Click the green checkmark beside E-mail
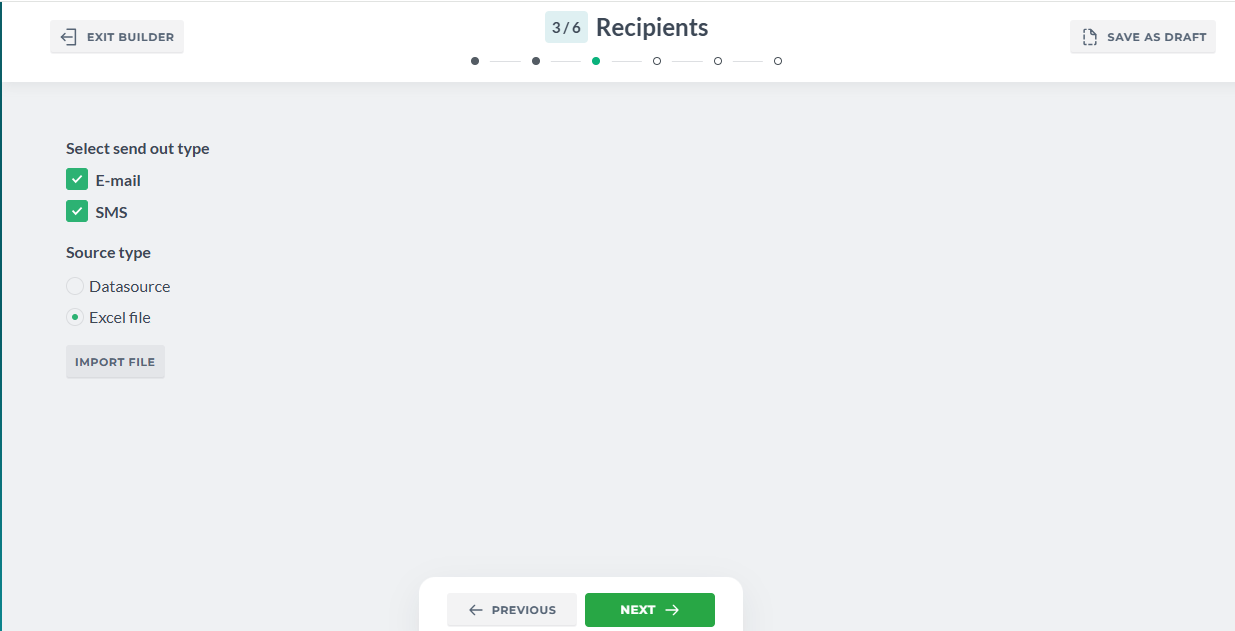The width and height of the screenshot is (1235, 631). point(77,180)
